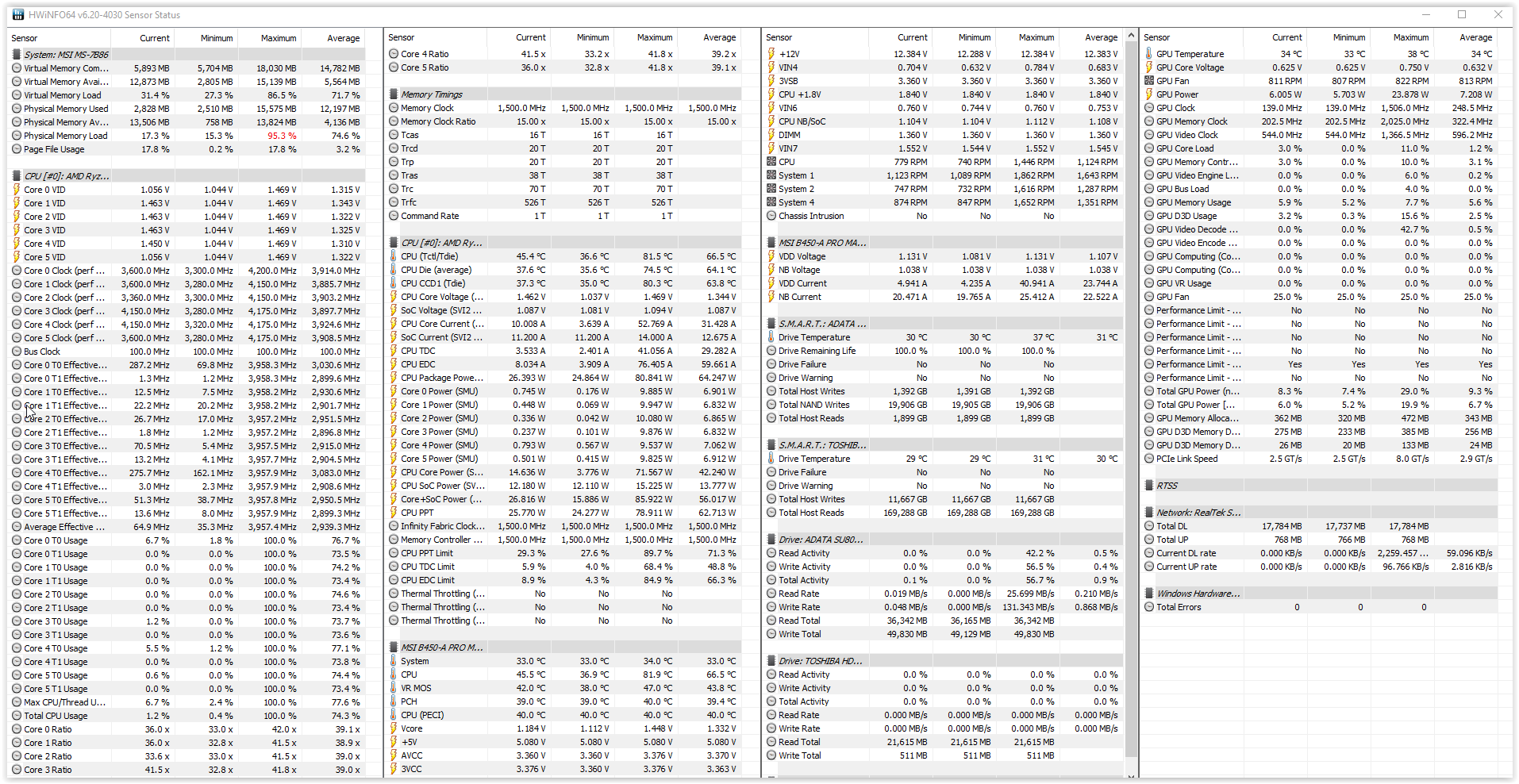Click the chip icon beside Memory Timings
Screen dimensions: 1519x784
click(x=394, y=94)
